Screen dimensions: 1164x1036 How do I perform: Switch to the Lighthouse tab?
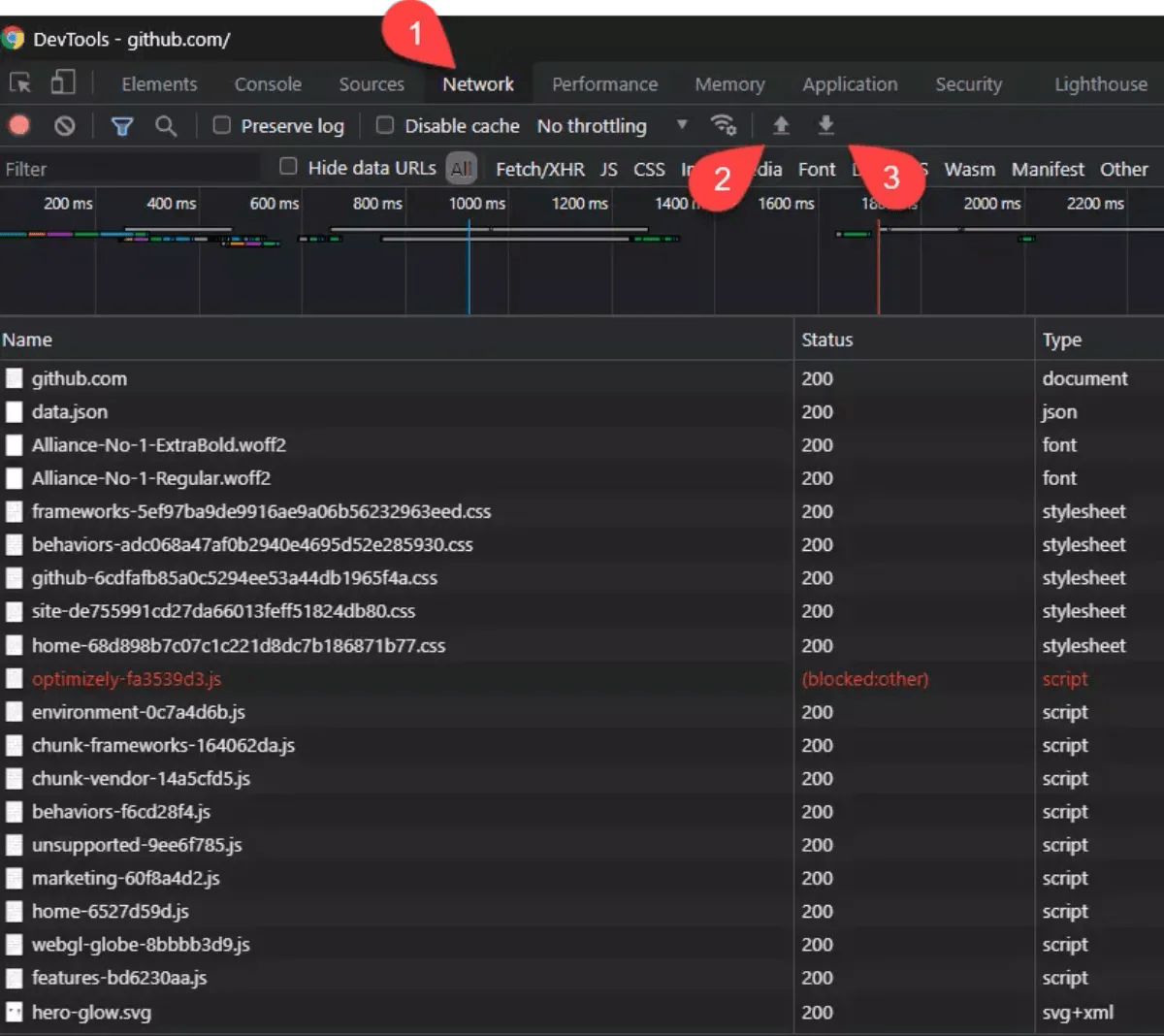(1099, 83)
